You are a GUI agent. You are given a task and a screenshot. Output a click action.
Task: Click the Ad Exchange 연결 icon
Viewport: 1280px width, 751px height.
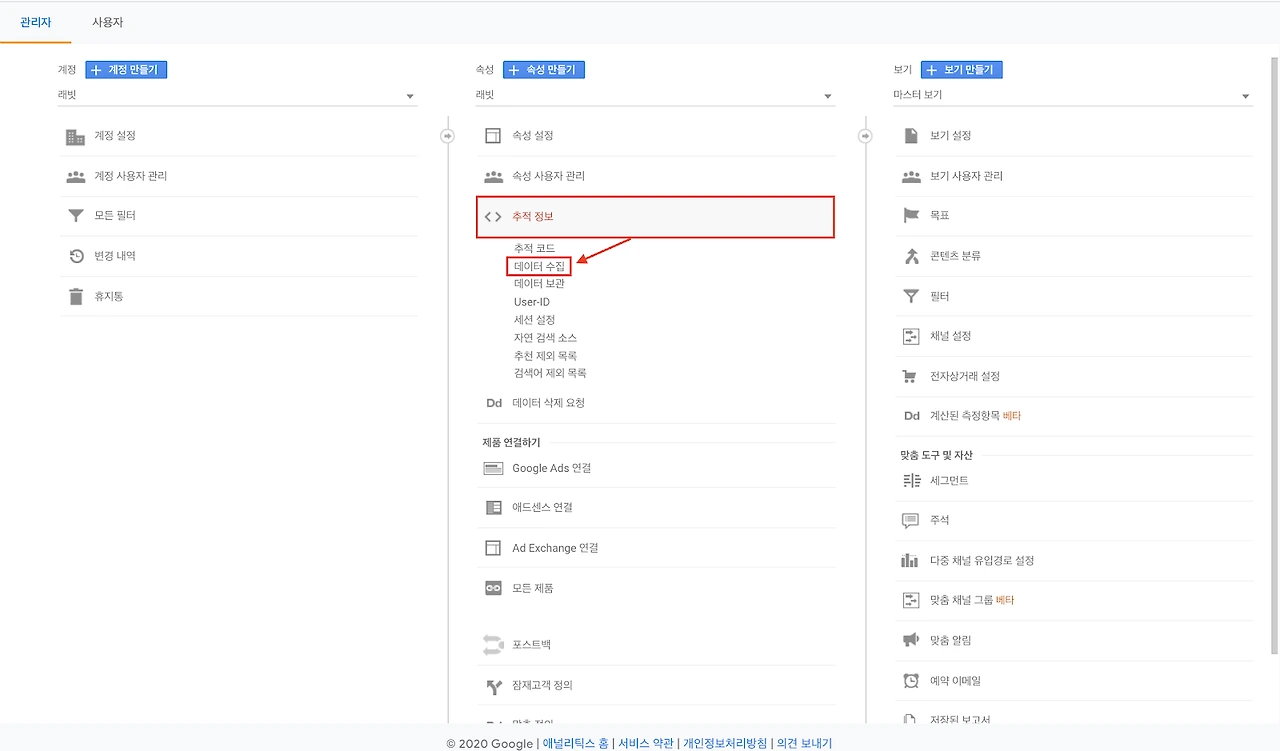[x=493, y=548]
